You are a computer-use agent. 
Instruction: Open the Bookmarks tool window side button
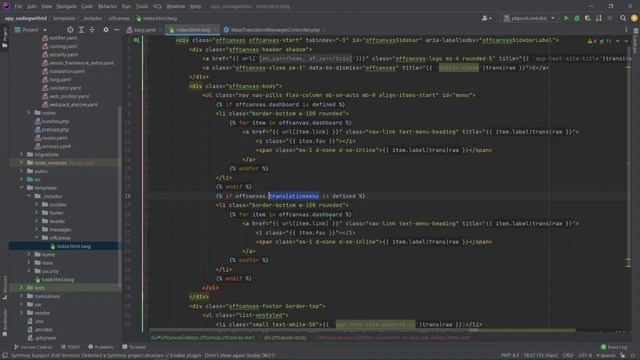pos(4,322)
